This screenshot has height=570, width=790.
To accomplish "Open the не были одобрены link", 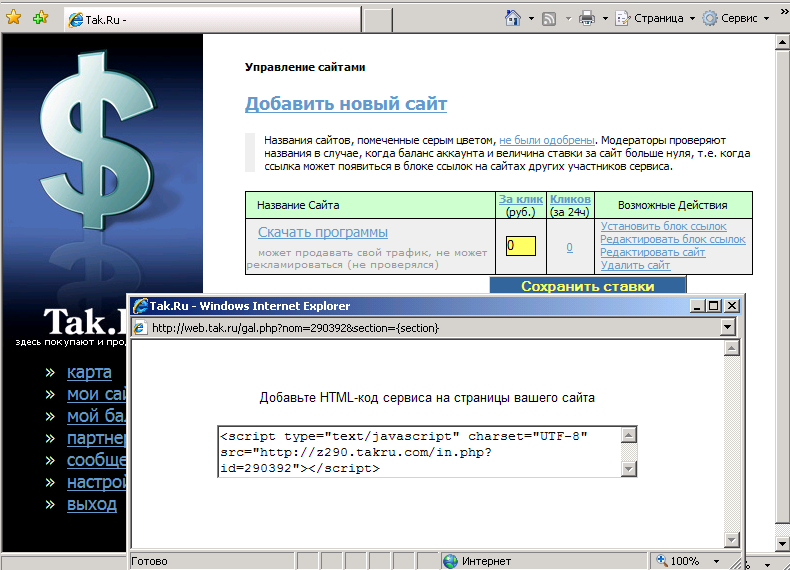I will click(x=547, y=140).
